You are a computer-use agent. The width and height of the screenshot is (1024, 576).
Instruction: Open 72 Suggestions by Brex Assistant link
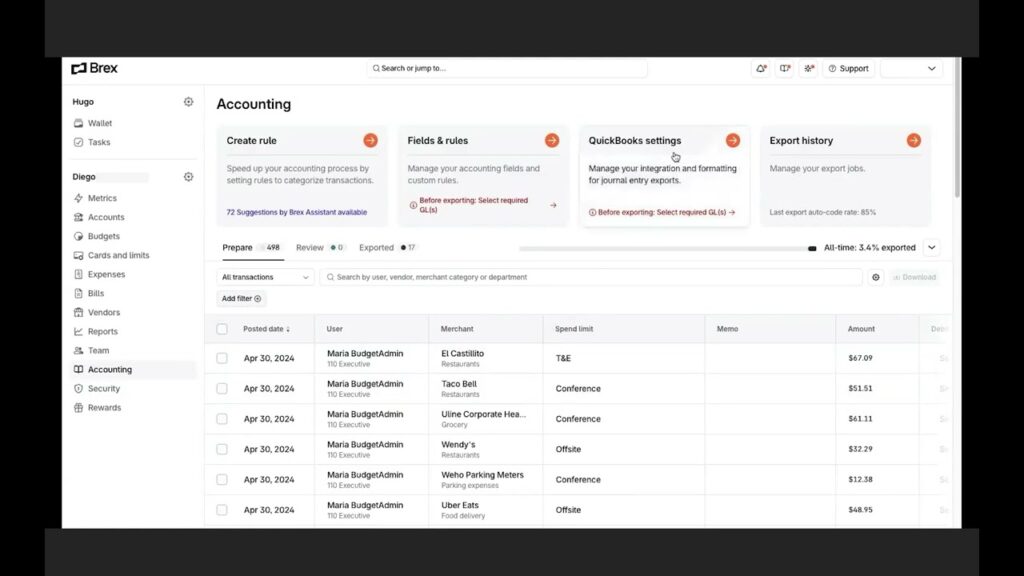click(296, 212)
